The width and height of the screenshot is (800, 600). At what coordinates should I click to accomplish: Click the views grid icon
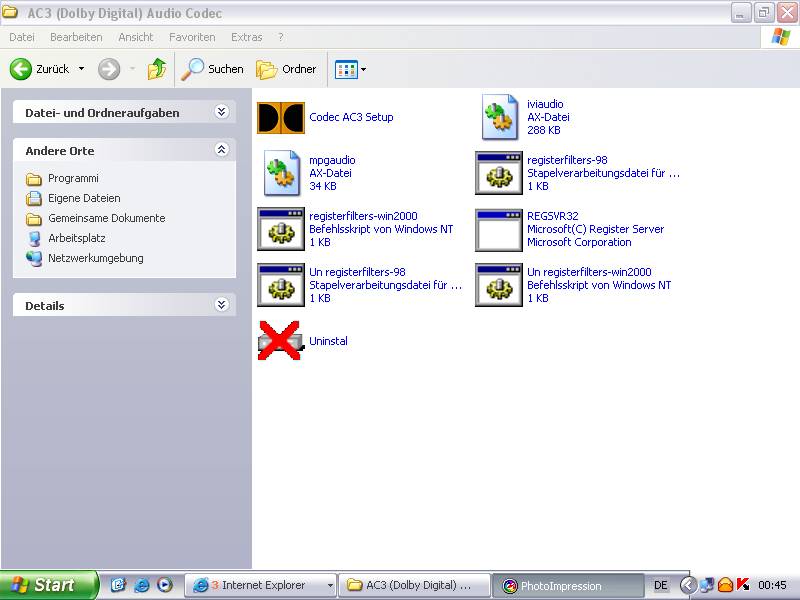click(x=346, y=69)
